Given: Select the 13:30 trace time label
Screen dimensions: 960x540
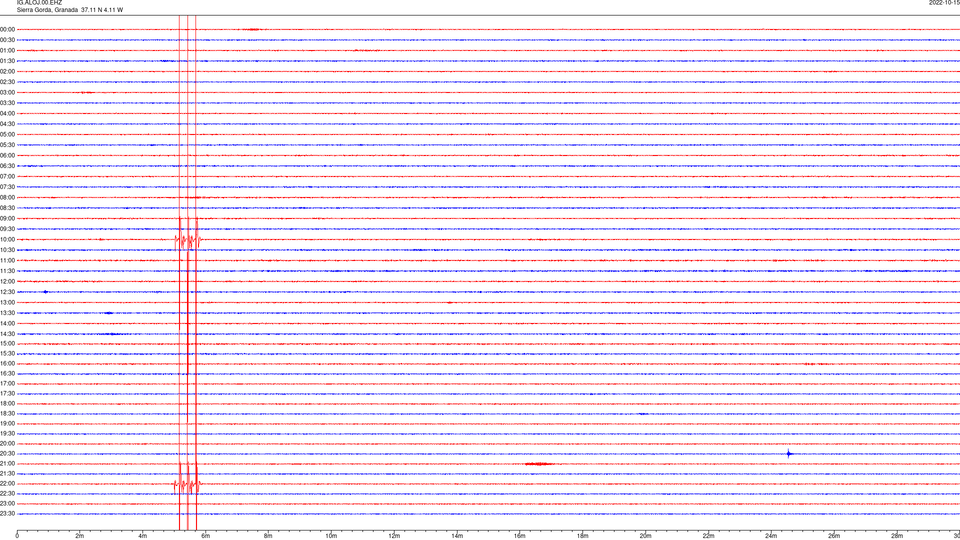Looking at the screenshot, I should coord(7,313).
